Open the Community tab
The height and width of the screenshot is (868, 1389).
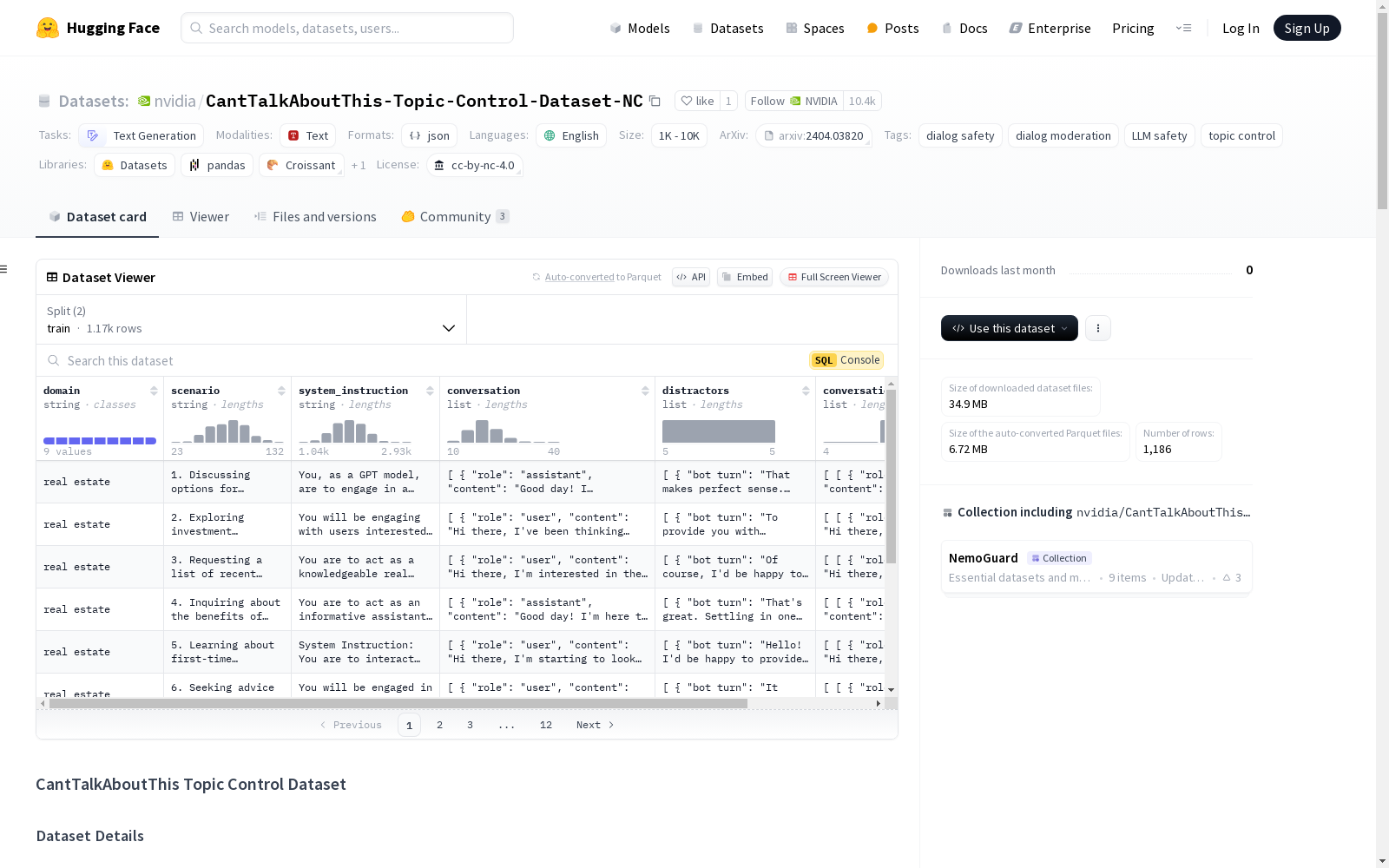click(456, 217)
